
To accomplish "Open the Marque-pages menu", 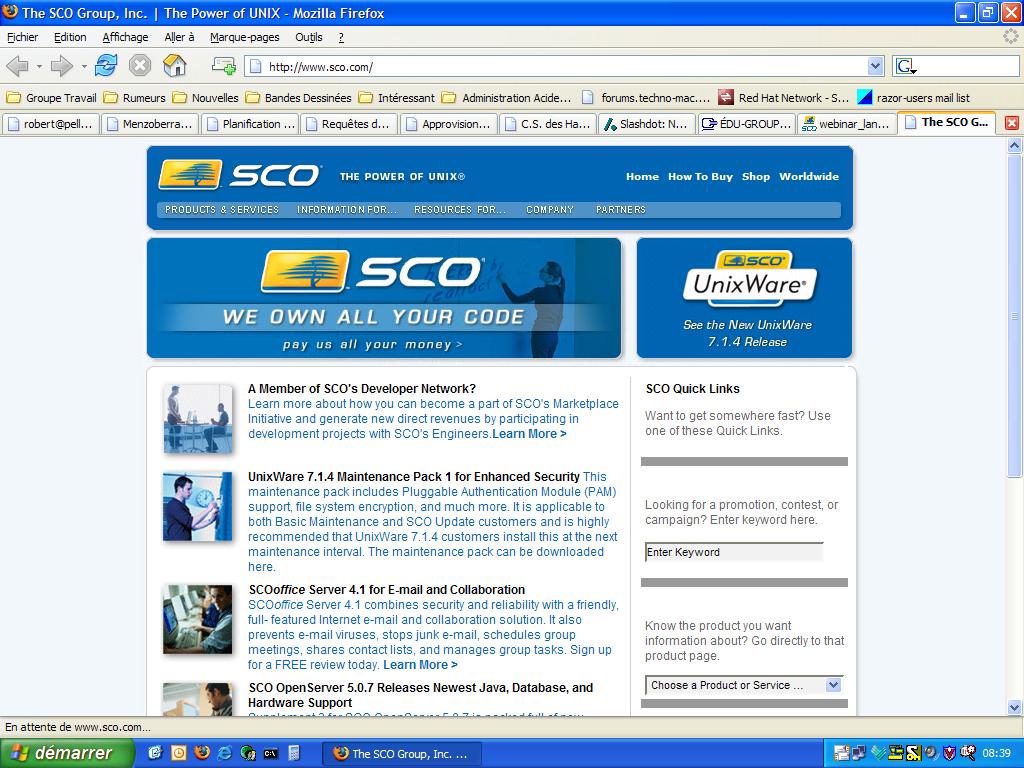I will coord(244,37).
